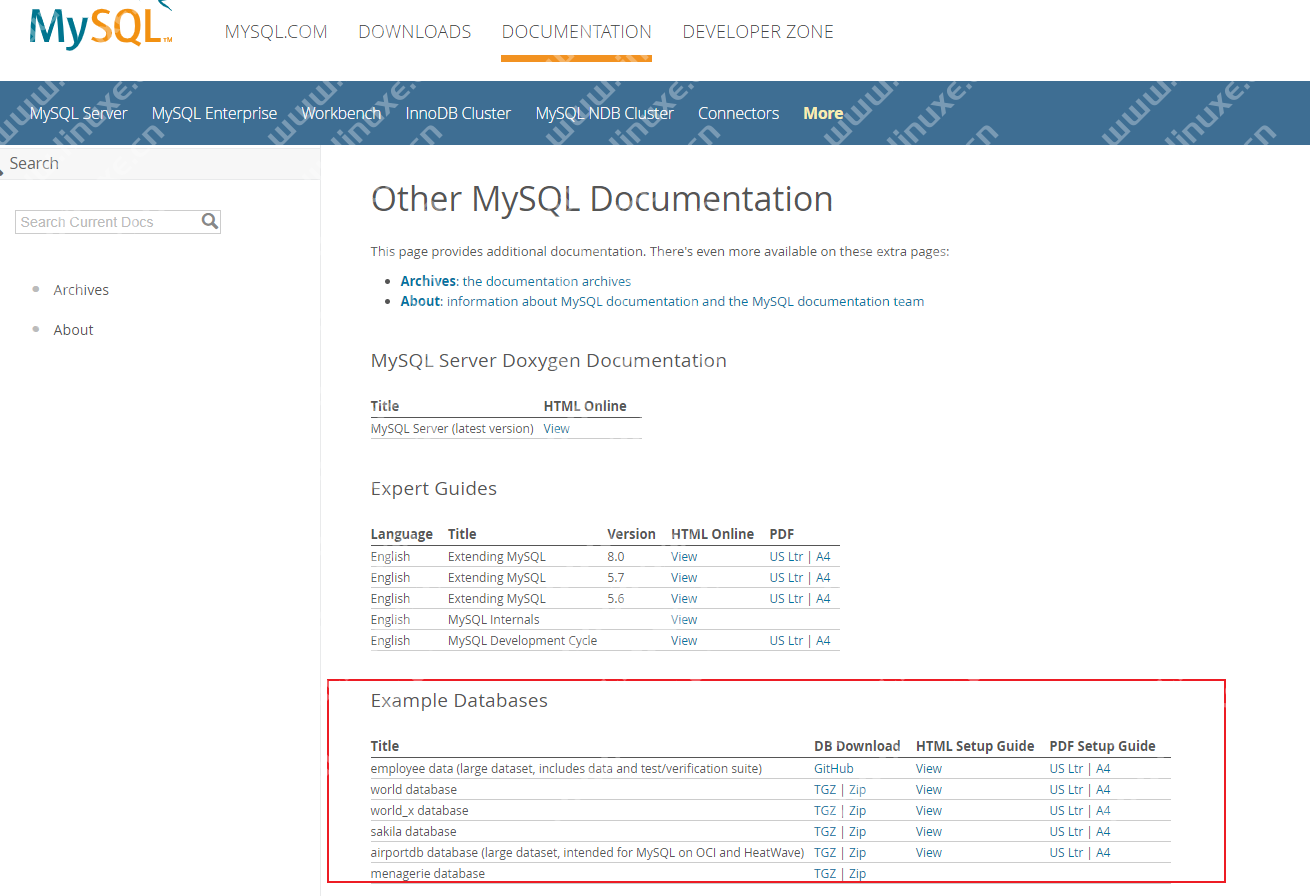Follow the Archives link in intro list
The height and width of the screenshot is (896, 1310).
(x=428, y=281)
